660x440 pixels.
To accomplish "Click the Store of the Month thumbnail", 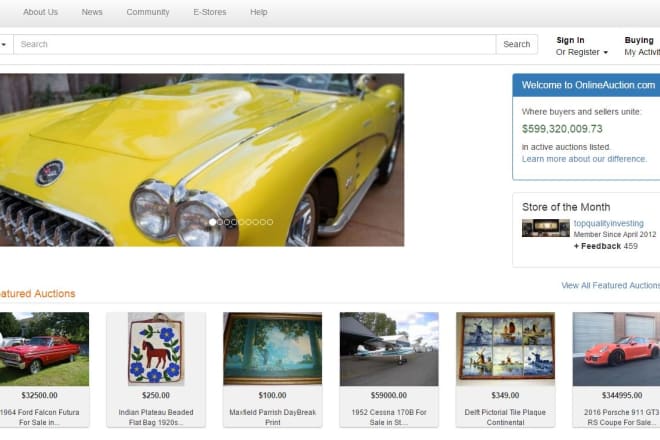I will 546,228.
